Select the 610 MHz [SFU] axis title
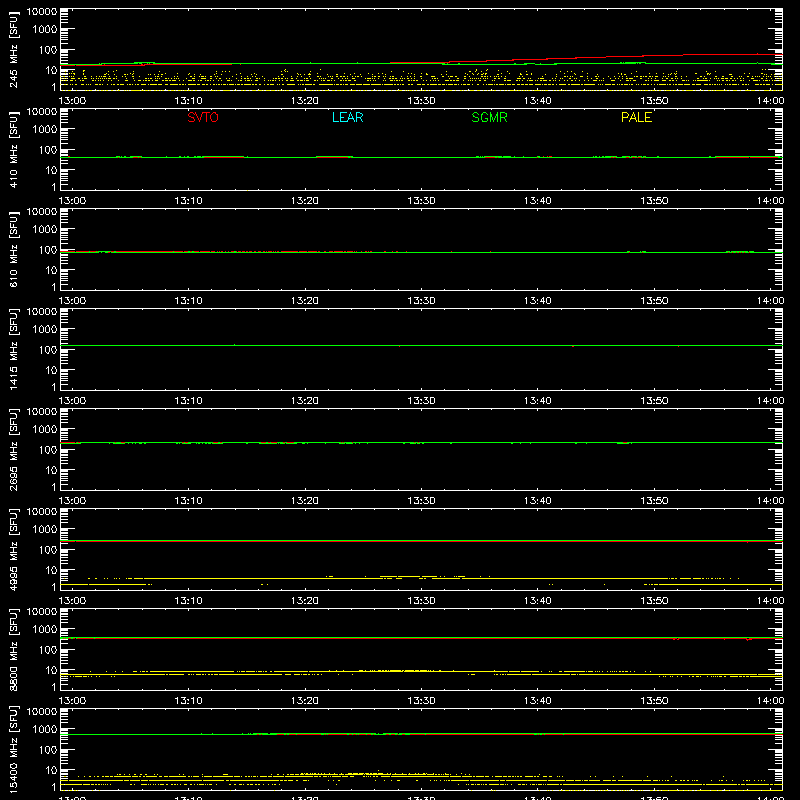This screenshot has width=800, height=800. click(14, 249)
